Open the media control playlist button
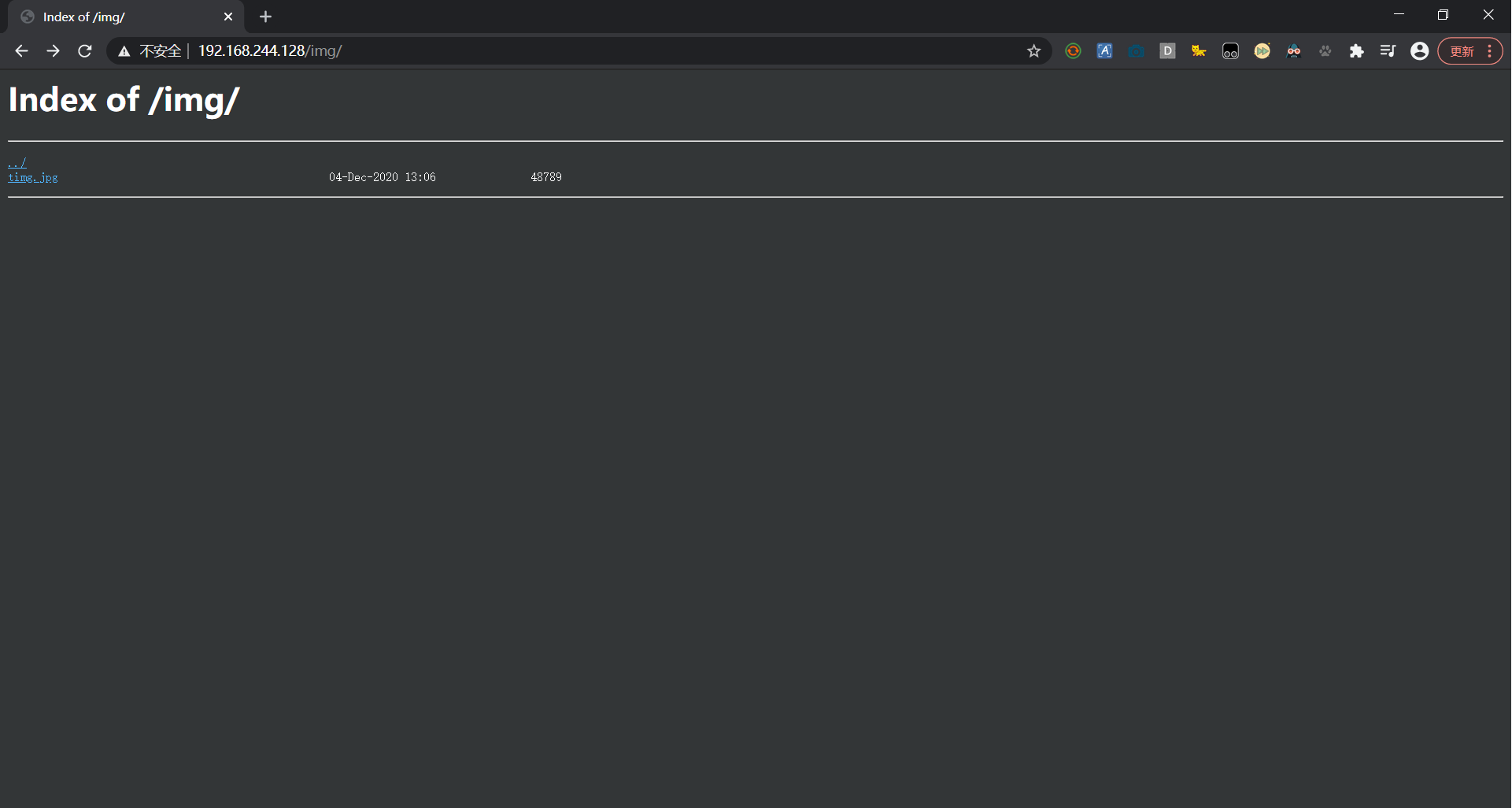The width and height of the screenshot is (1512, 808). click(1388, 51)
